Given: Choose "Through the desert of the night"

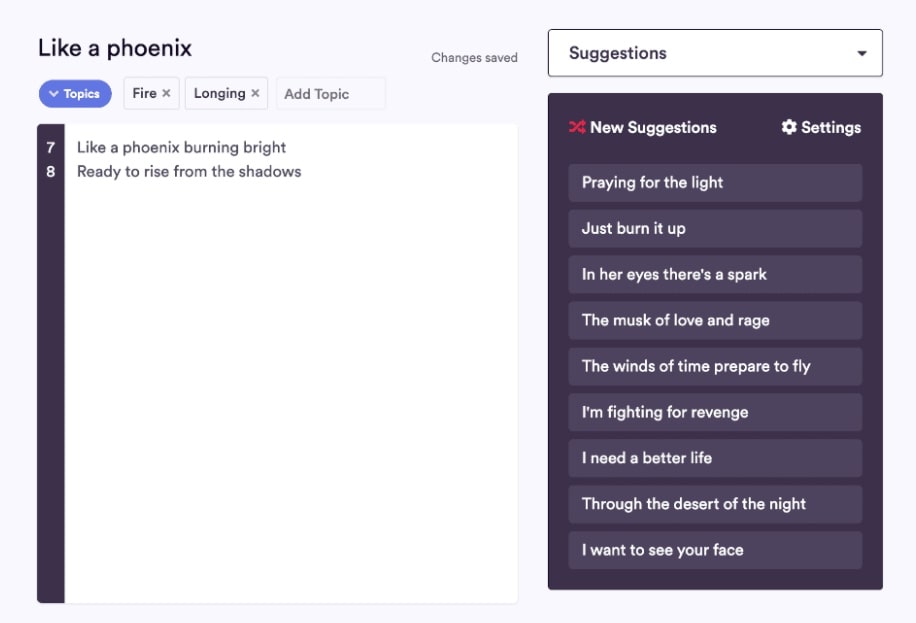Looking at the screenshot, I should point(714,504).
